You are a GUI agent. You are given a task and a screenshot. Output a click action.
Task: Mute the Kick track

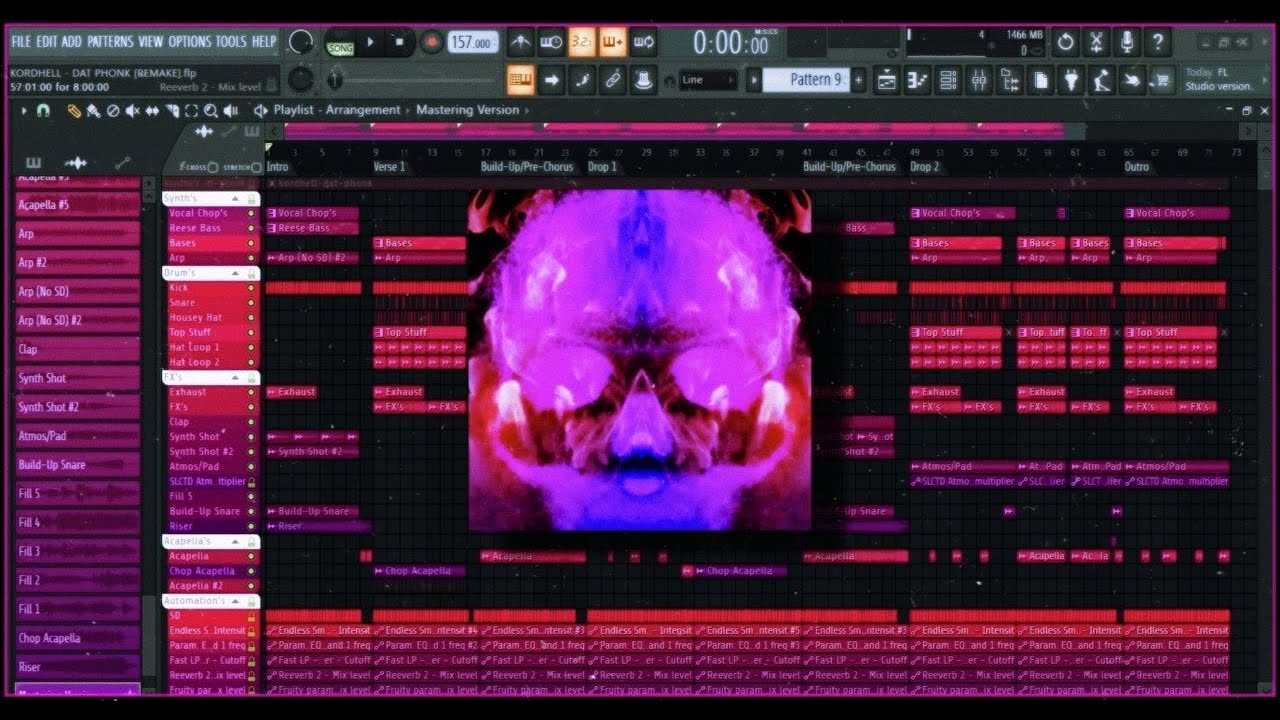[251, 288]
